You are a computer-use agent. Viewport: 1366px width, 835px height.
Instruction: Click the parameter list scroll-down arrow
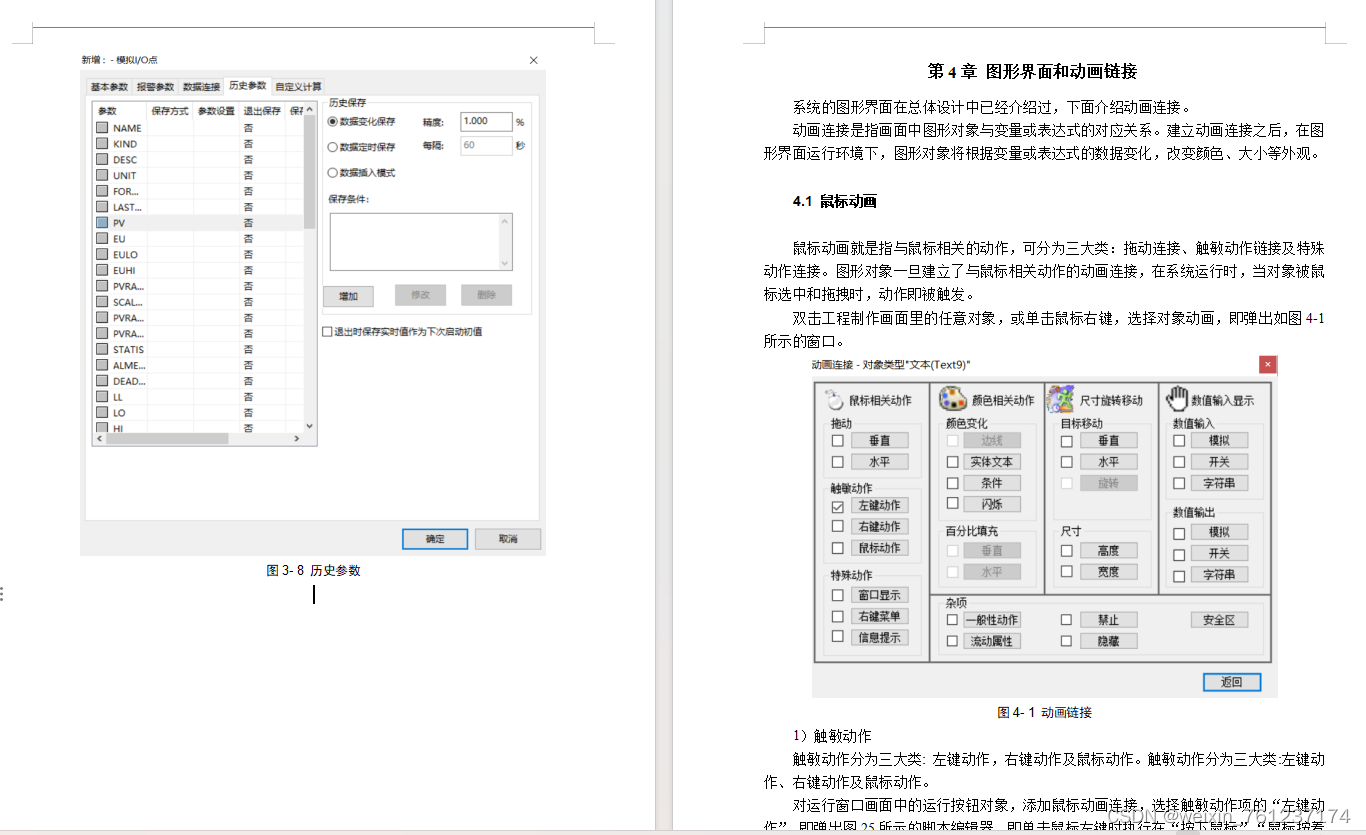309,427
